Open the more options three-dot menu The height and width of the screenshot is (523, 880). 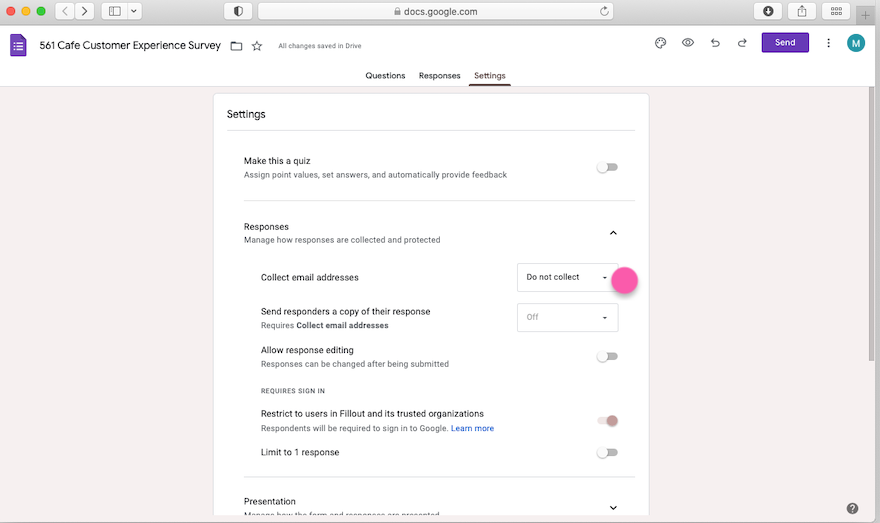(x=828, y=43)
